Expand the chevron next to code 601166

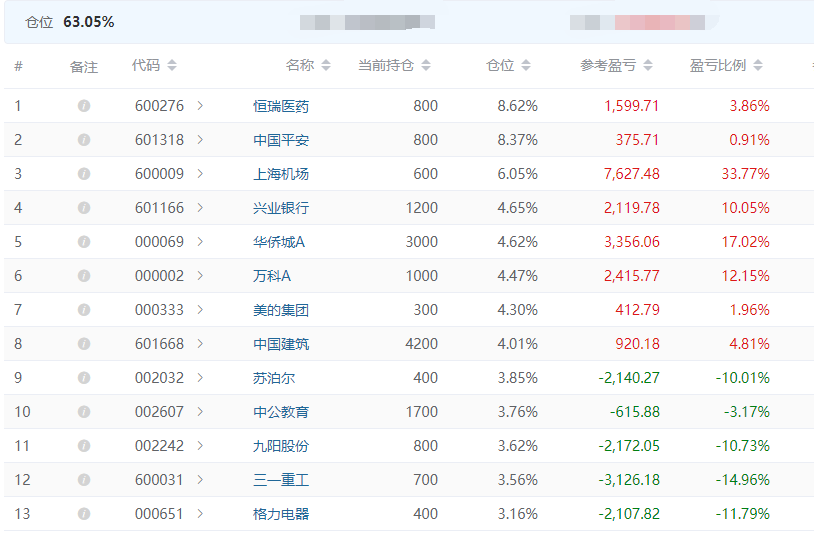tap(200, 208)
